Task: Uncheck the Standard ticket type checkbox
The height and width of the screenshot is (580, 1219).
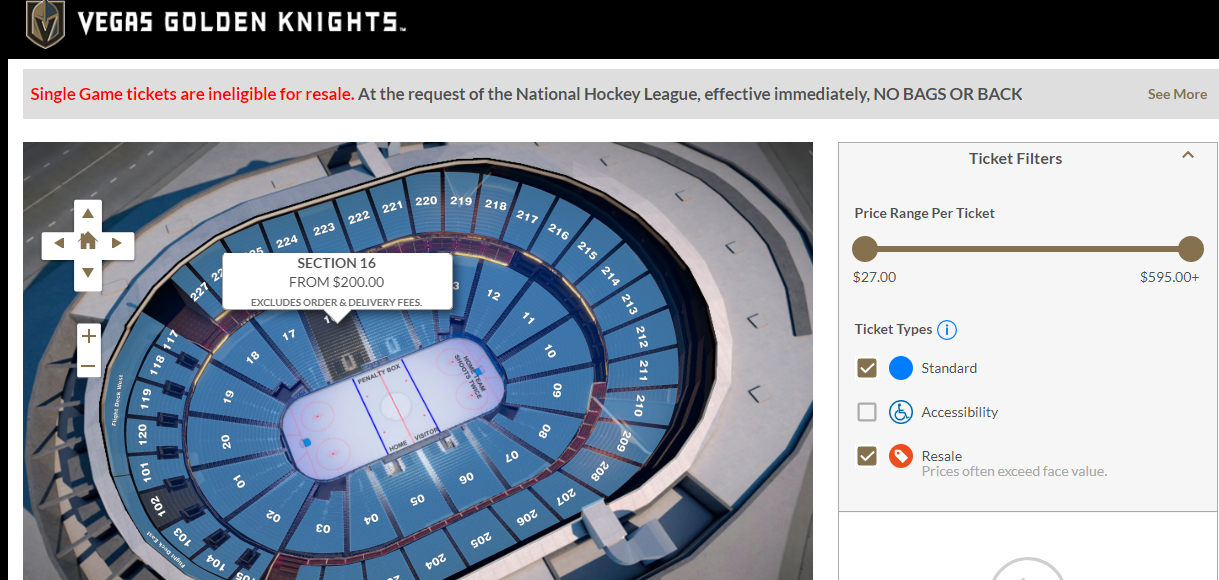Action: coord(867,368)
